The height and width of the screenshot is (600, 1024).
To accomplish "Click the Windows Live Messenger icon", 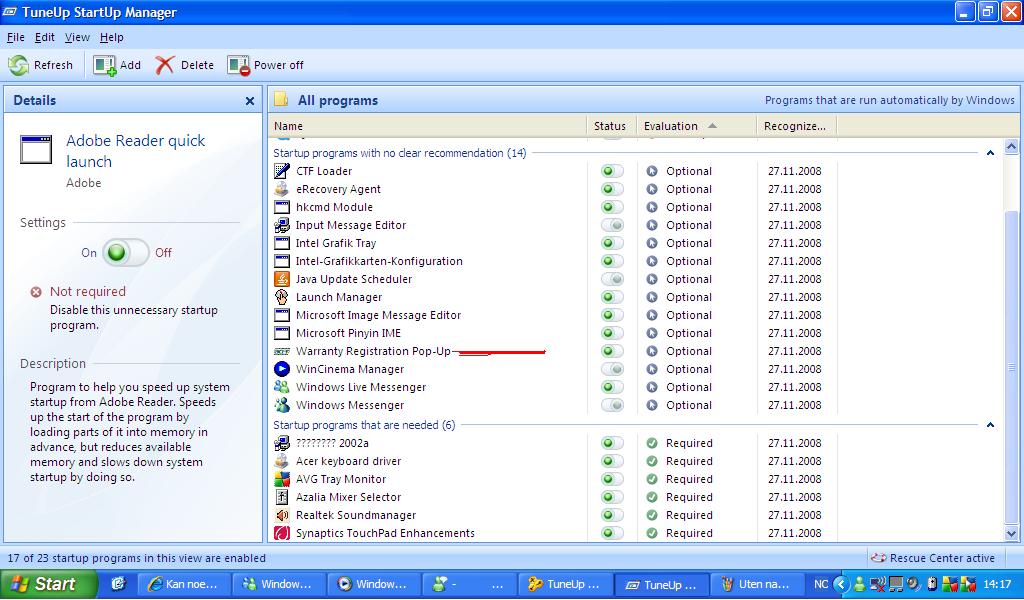I will (x=281, y=387).
